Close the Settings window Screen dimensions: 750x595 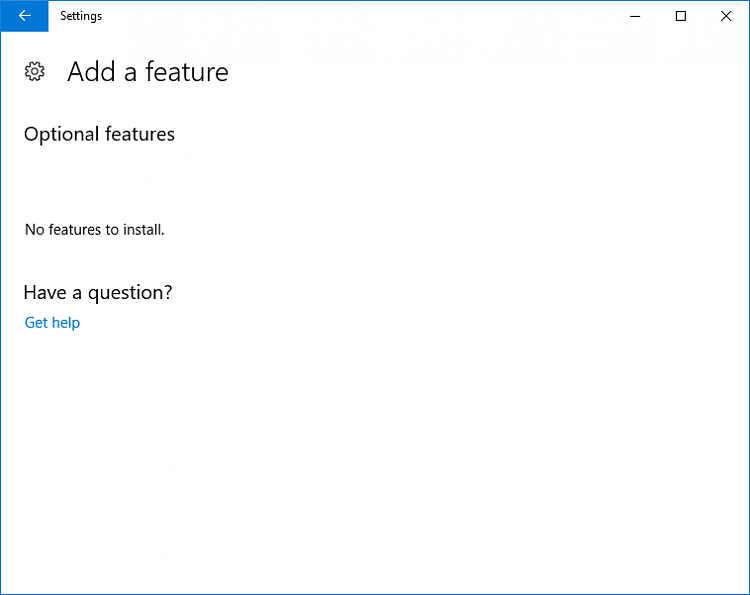coord(726,16)
